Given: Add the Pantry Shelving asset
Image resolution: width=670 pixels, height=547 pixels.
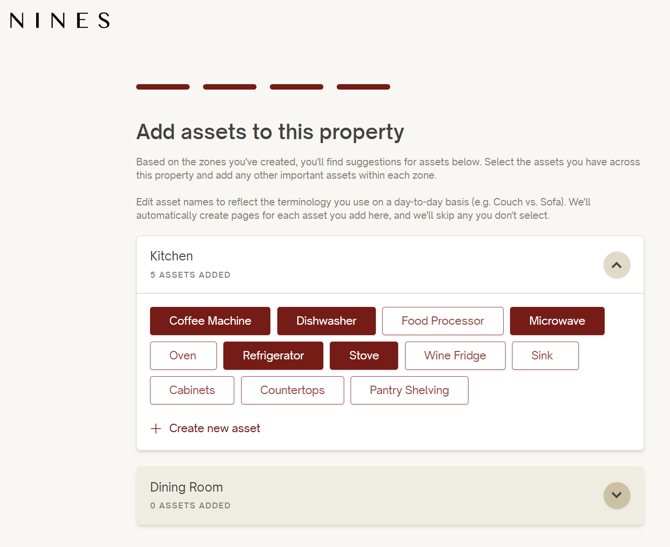Looking at the screenshot, I should point(409,390).
